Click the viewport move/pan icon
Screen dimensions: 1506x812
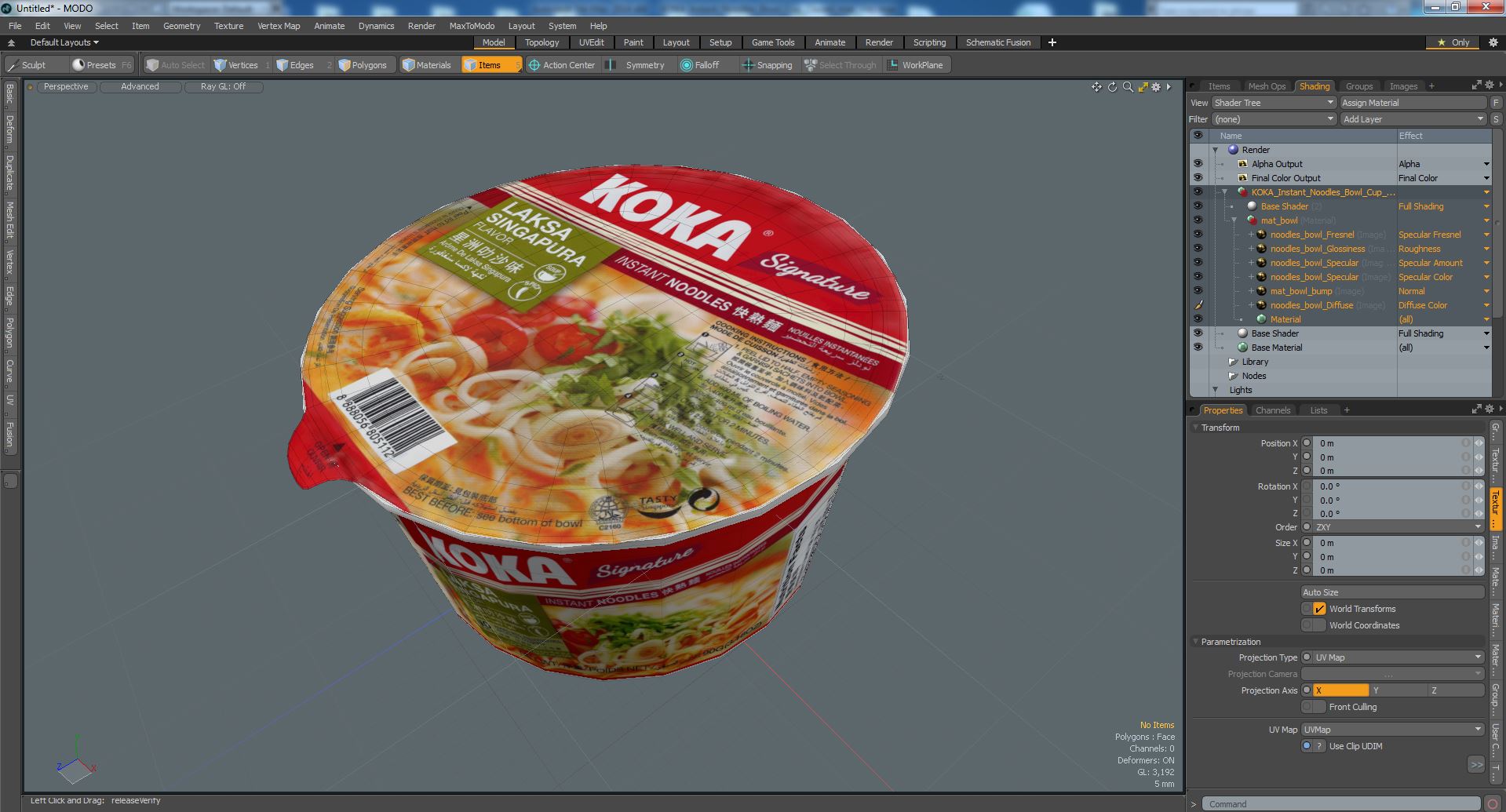click(x=1096, y=87)
